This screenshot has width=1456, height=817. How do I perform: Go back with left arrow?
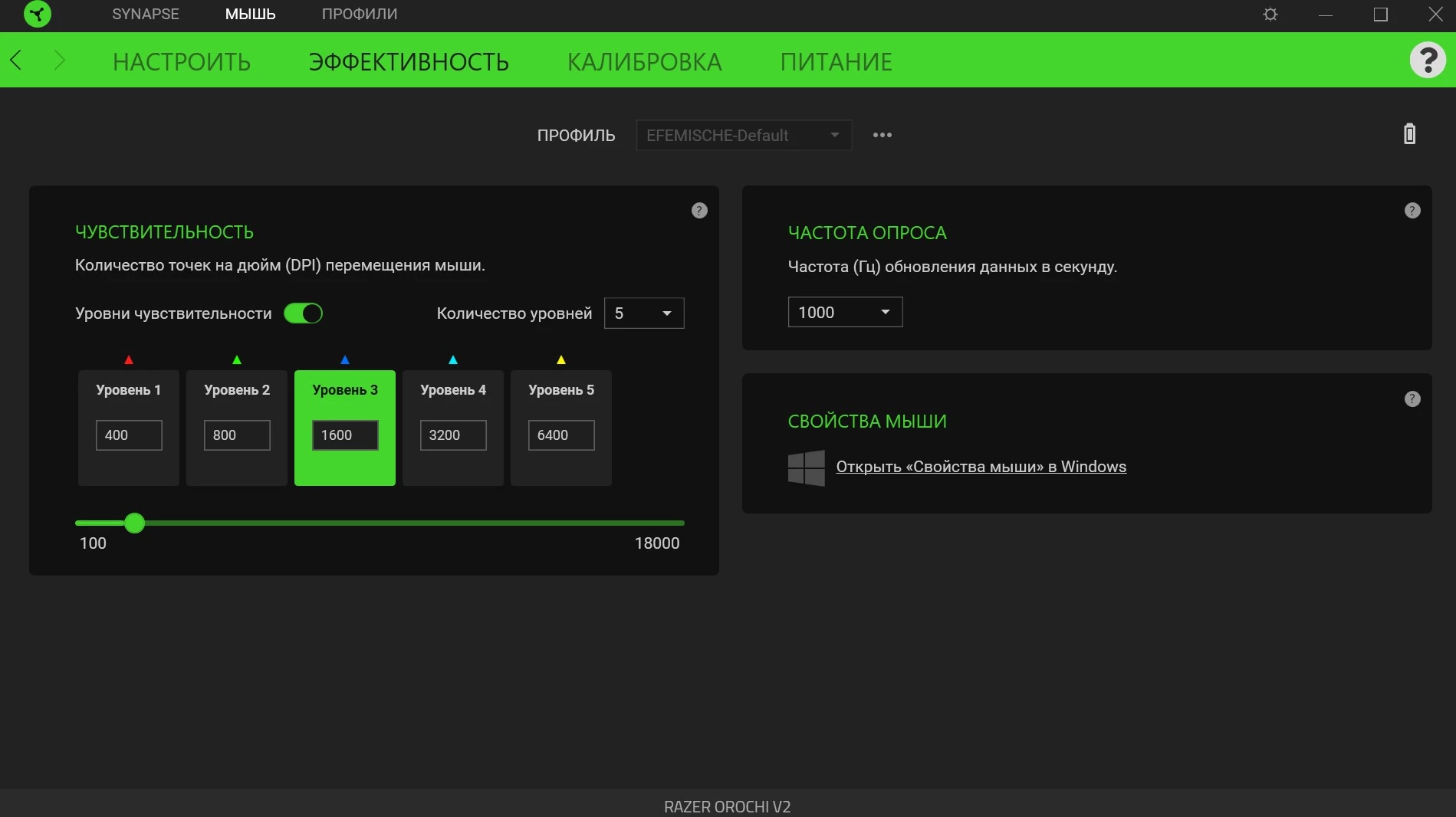[x=15, y=60]
